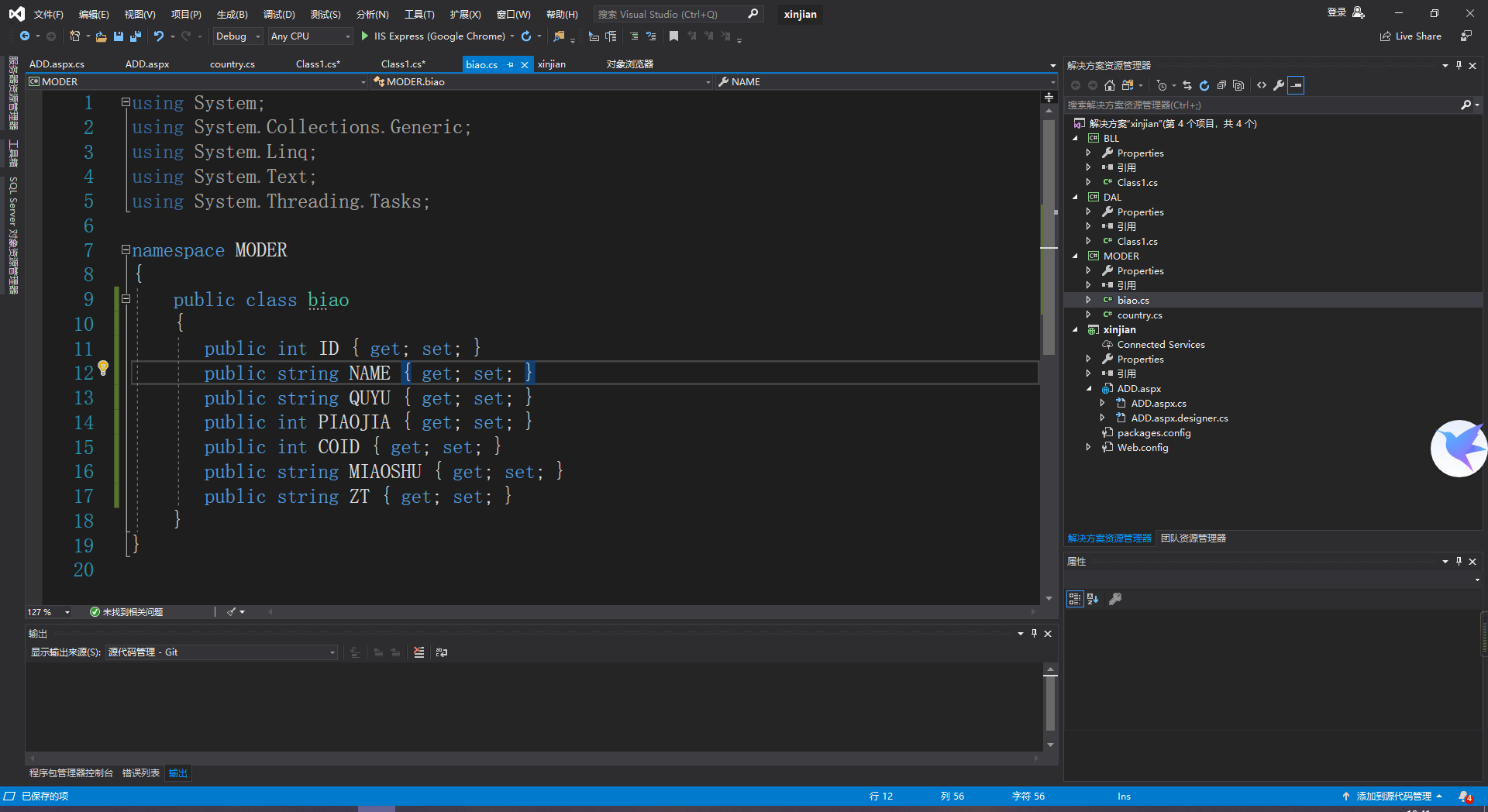Click the lightbulb quick actions icon on line 12
Screen dimensions: 1488x812
tap(103, 368)
